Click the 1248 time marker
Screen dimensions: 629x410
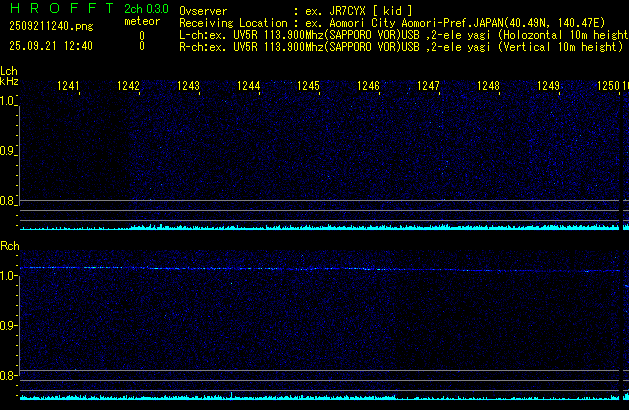488,87
